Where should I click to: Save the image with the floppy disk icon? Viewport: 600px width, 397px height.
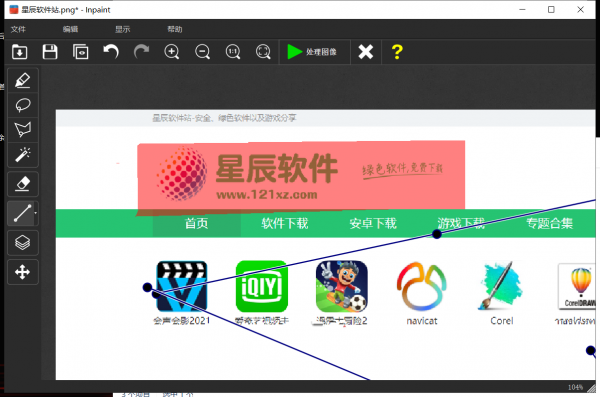click(50, 52)
